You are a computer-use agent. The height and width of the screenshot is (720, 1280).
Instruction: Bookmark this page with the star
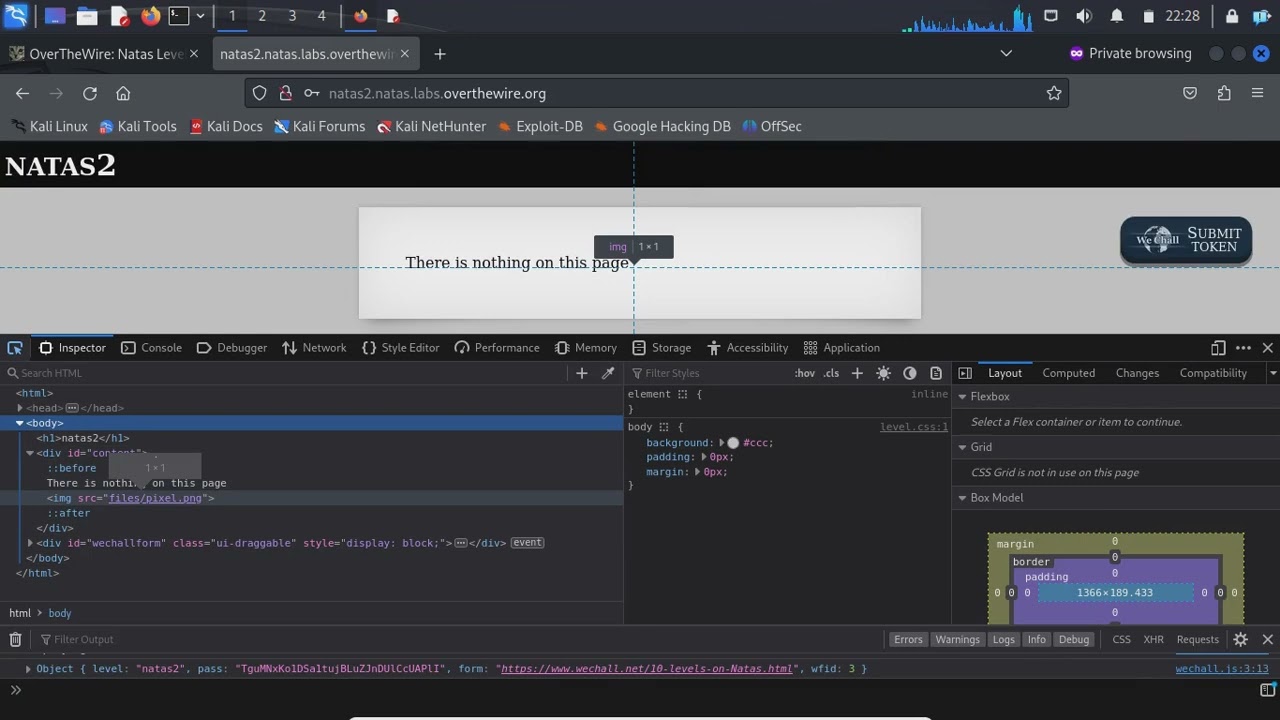coord(1054,93)
